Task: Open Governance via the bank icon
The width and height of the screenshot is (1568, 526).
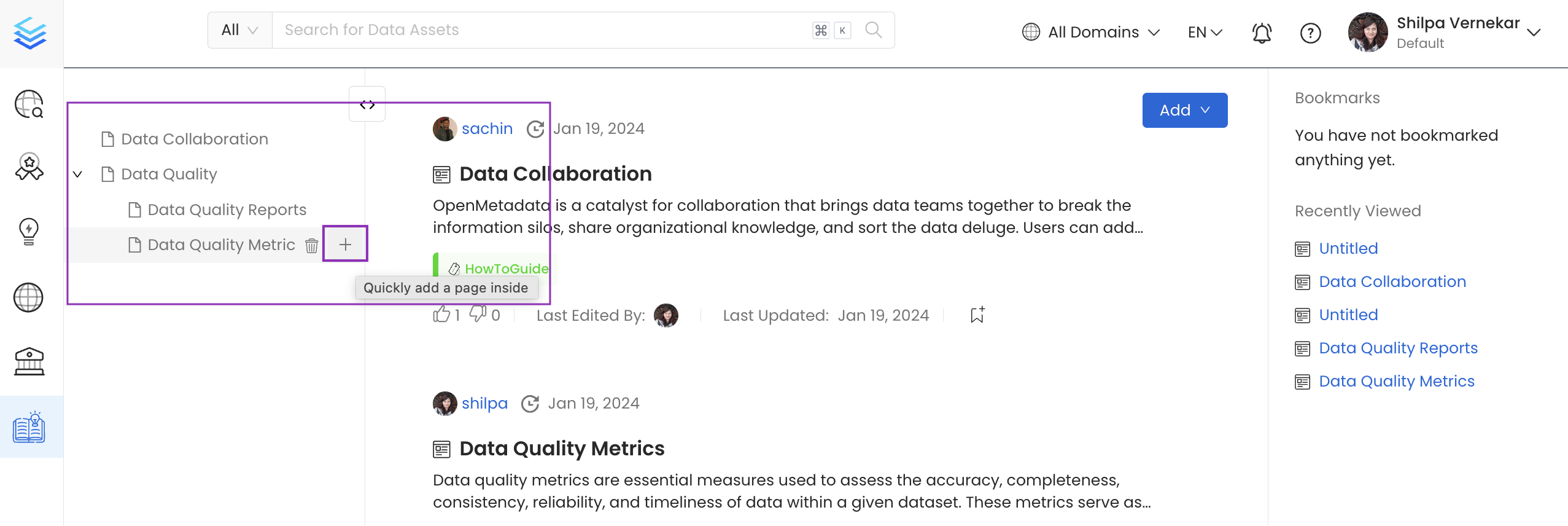Action: (x=29, y=361)
